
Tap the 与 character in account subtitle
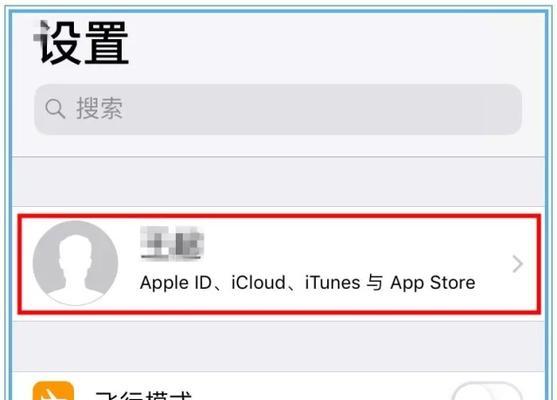pos(375,283)
